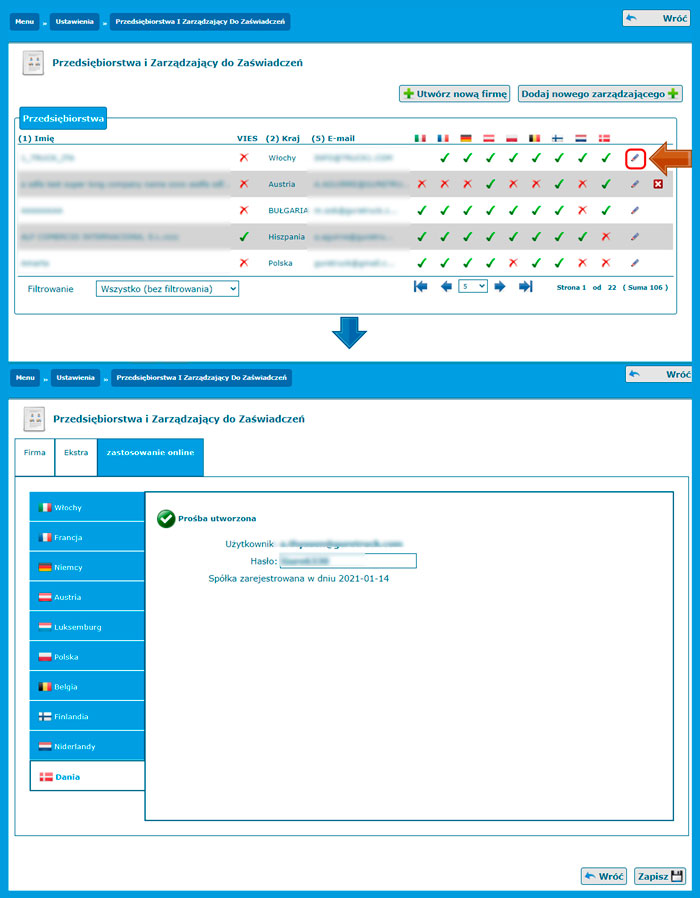Select Finlandia in country side list

pos(87,716)
